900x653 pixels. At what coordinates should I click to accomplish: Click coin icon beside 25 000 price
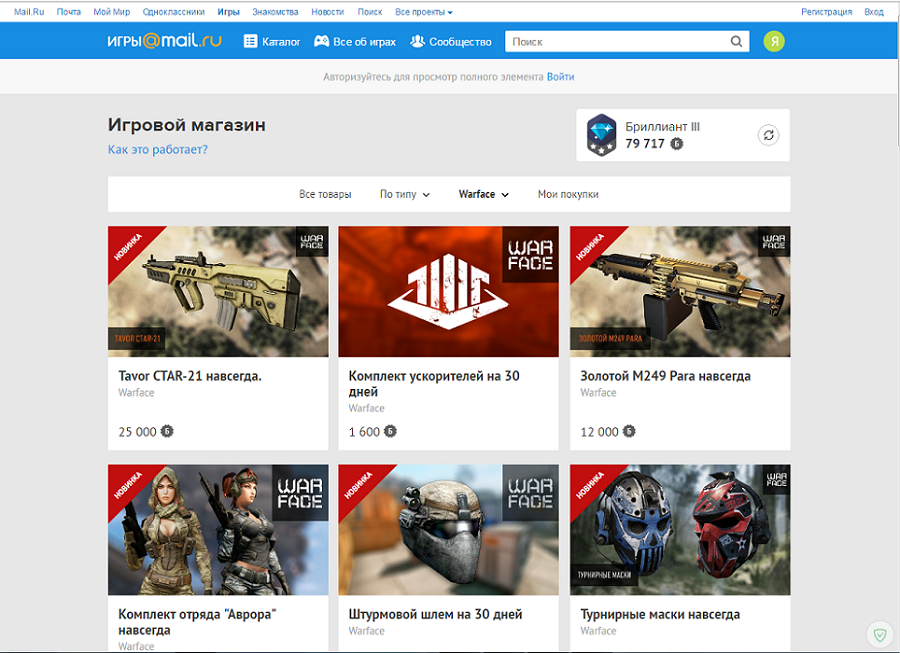(167, 431)
